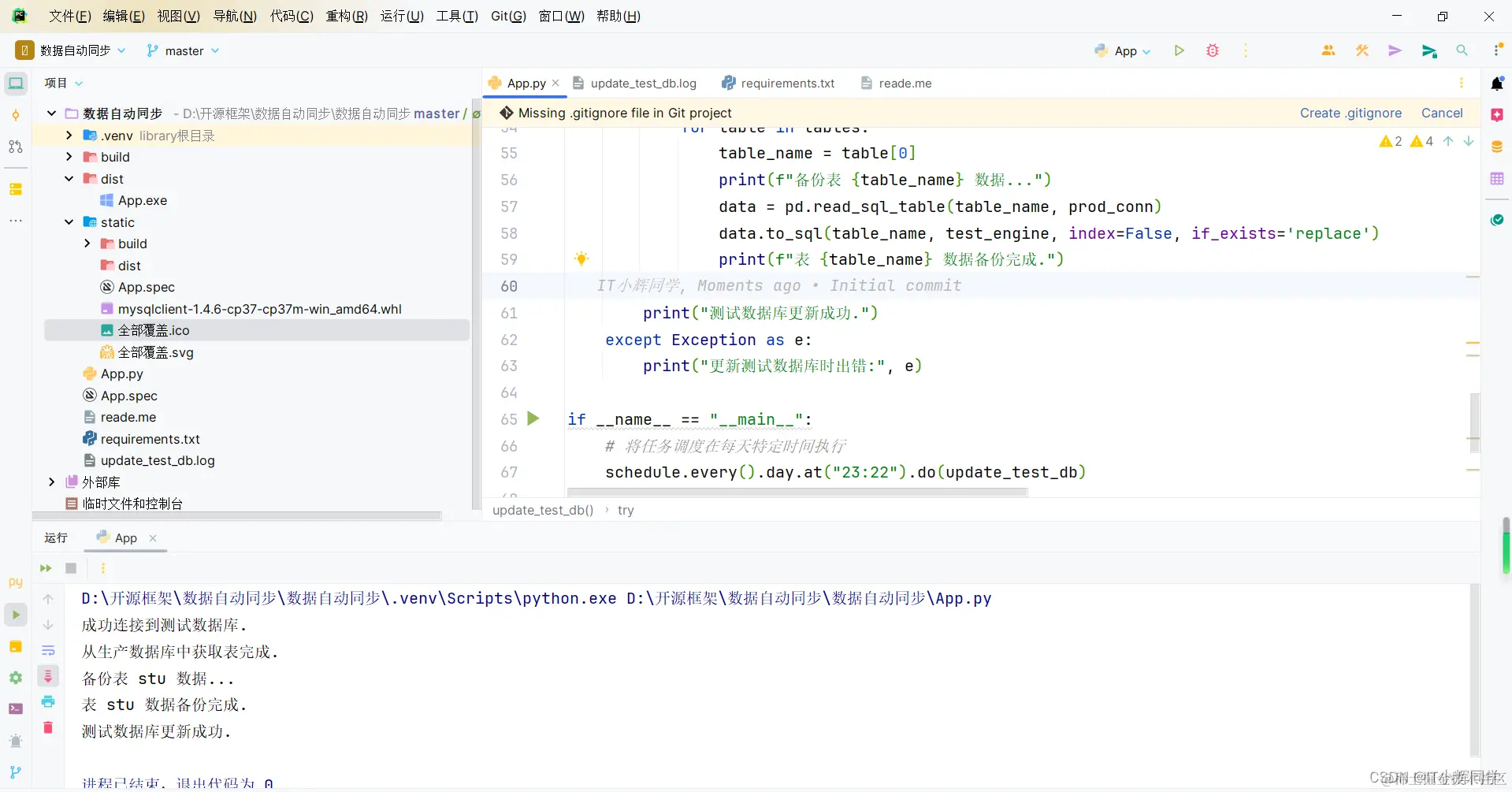Click update_test_db() in the breadcrumb
This screenshot has width=1512, height=792.
[543, 510]
